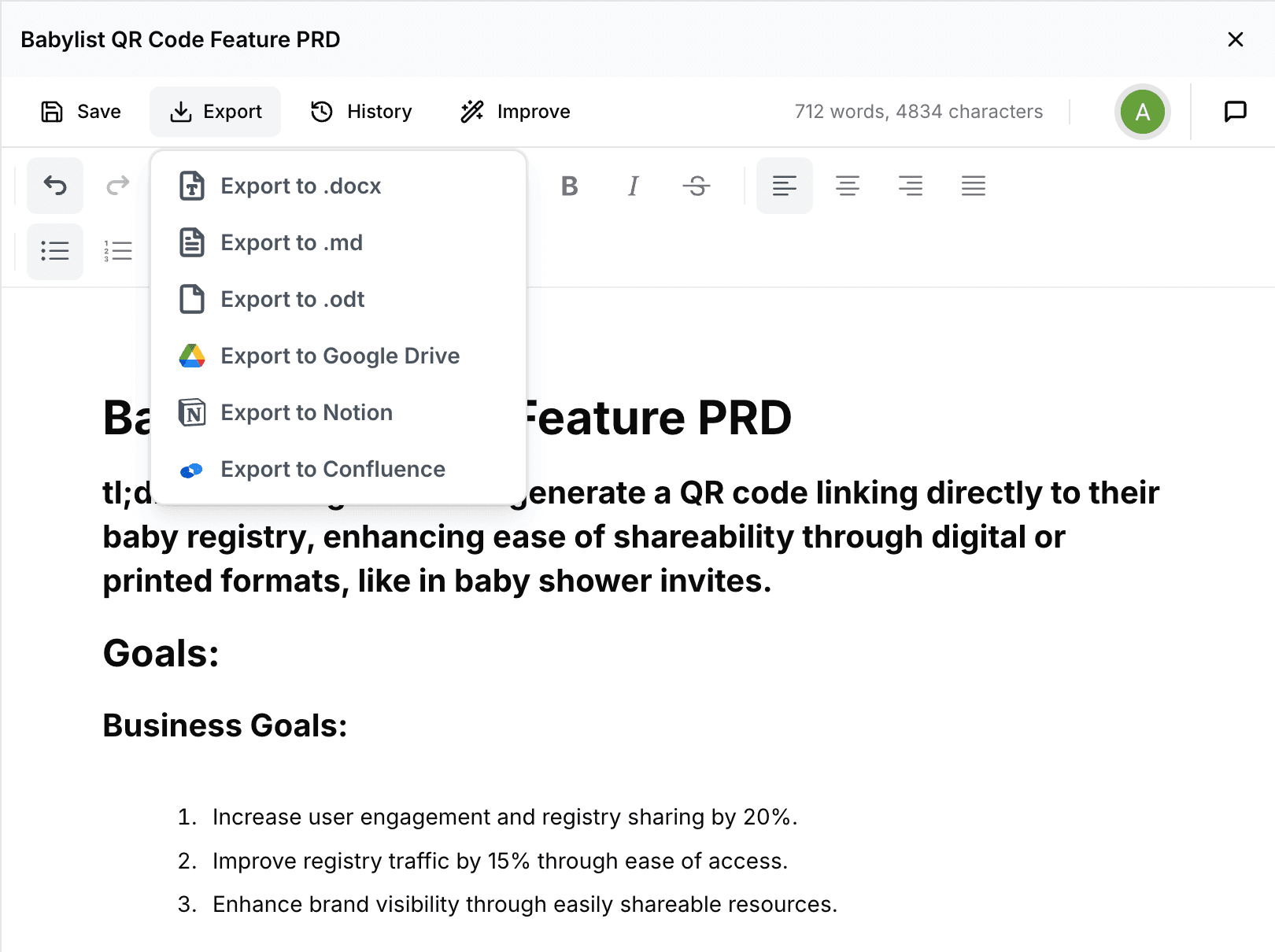Choose Export to .docx
This screenshot has width=1275, height=952.
[x=301, y=186]
